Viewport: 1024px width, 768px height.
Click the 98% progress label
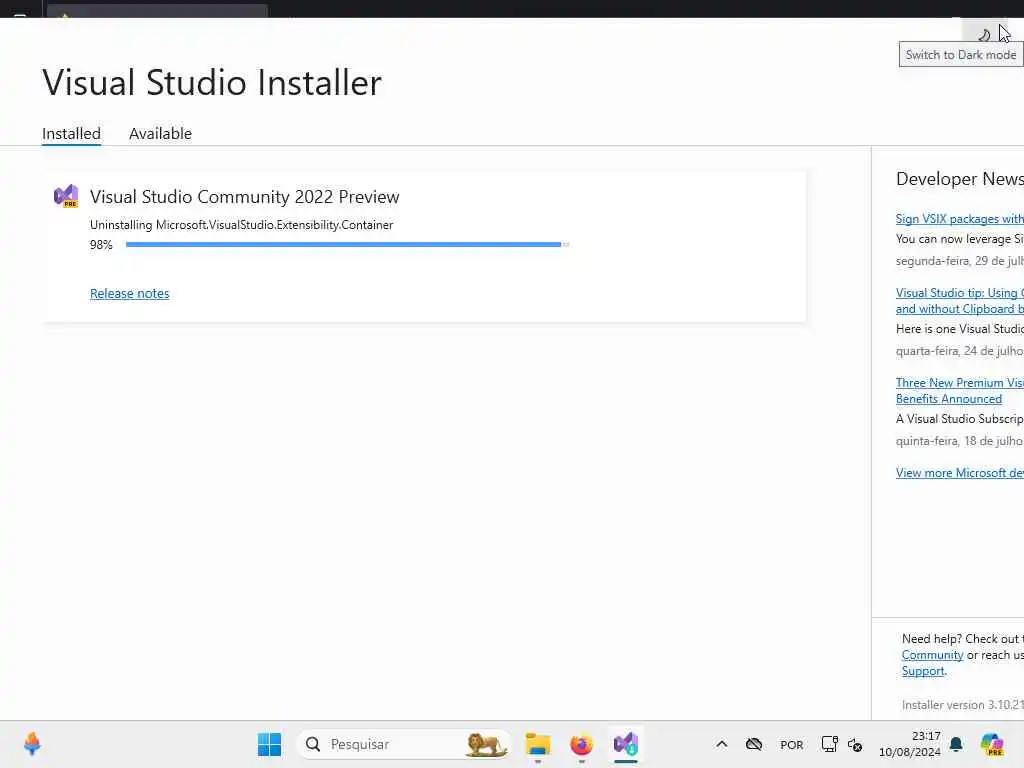(101, 245)
